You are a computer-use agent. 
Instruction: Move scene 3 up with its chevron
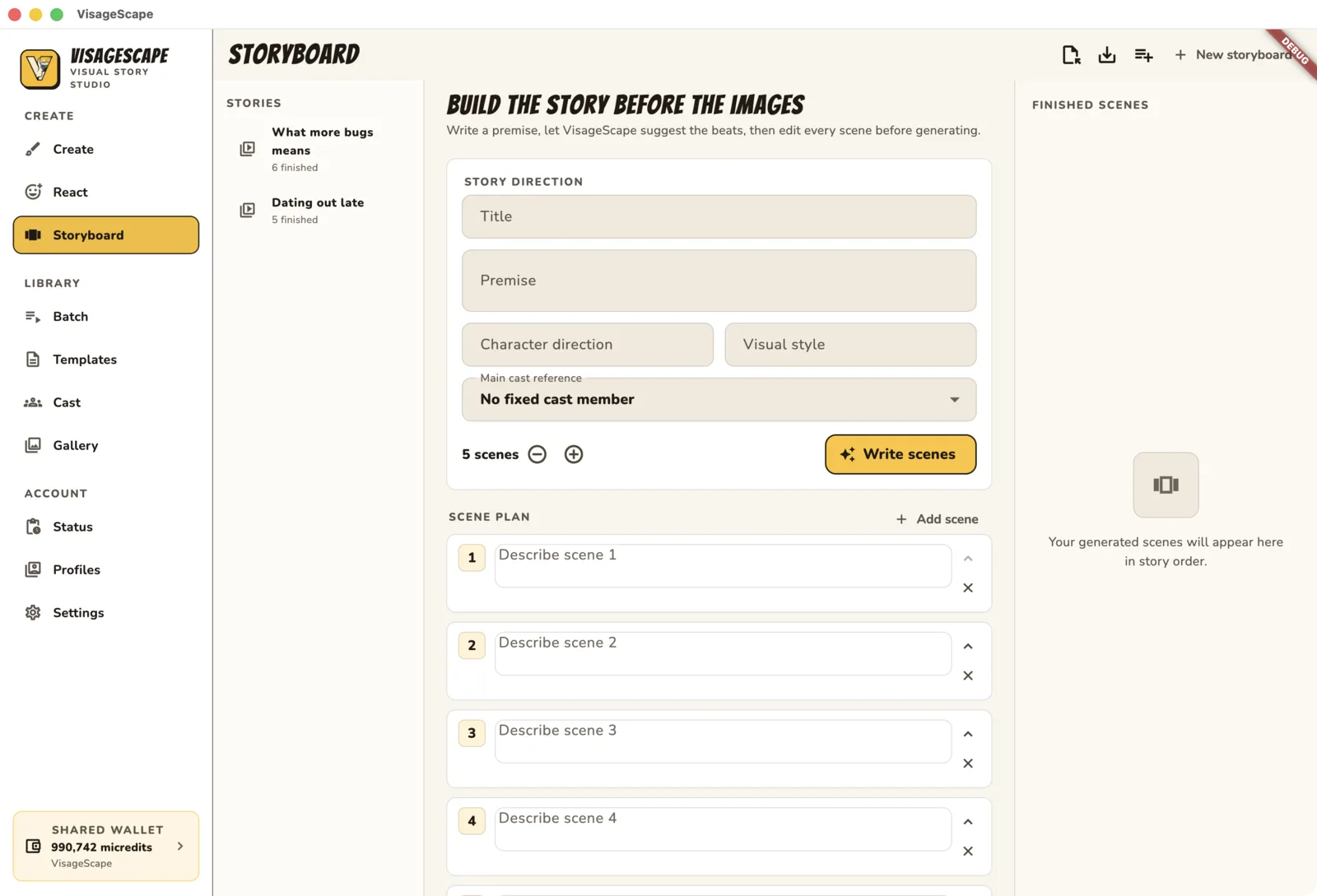(968, 734)
